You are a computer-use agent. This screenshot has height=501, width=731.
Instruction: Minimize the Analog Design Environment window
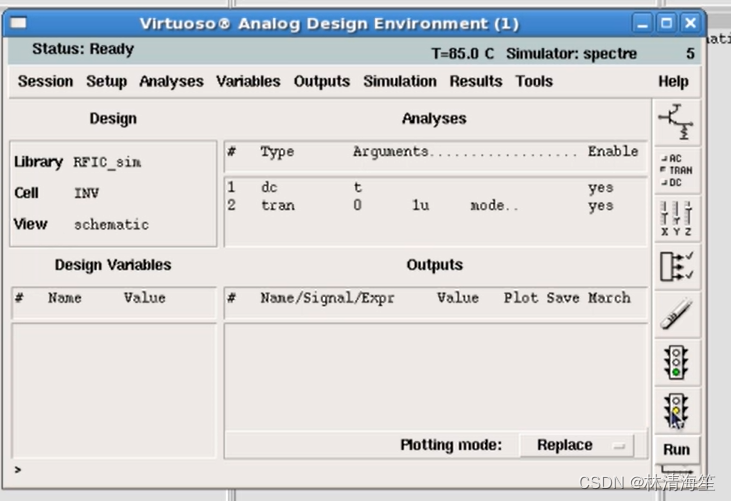[642, 23]
